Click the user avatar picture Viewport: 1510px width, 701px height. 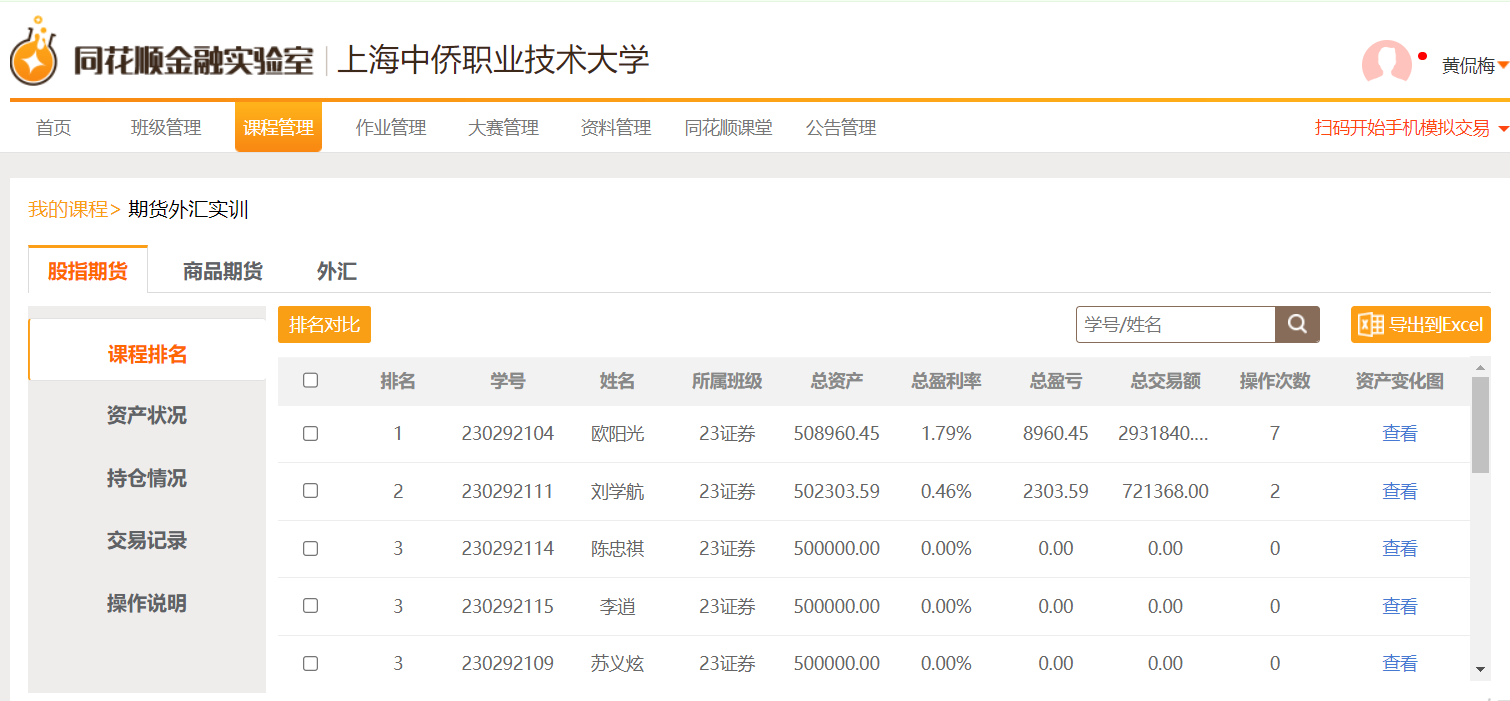(1386, 63)
